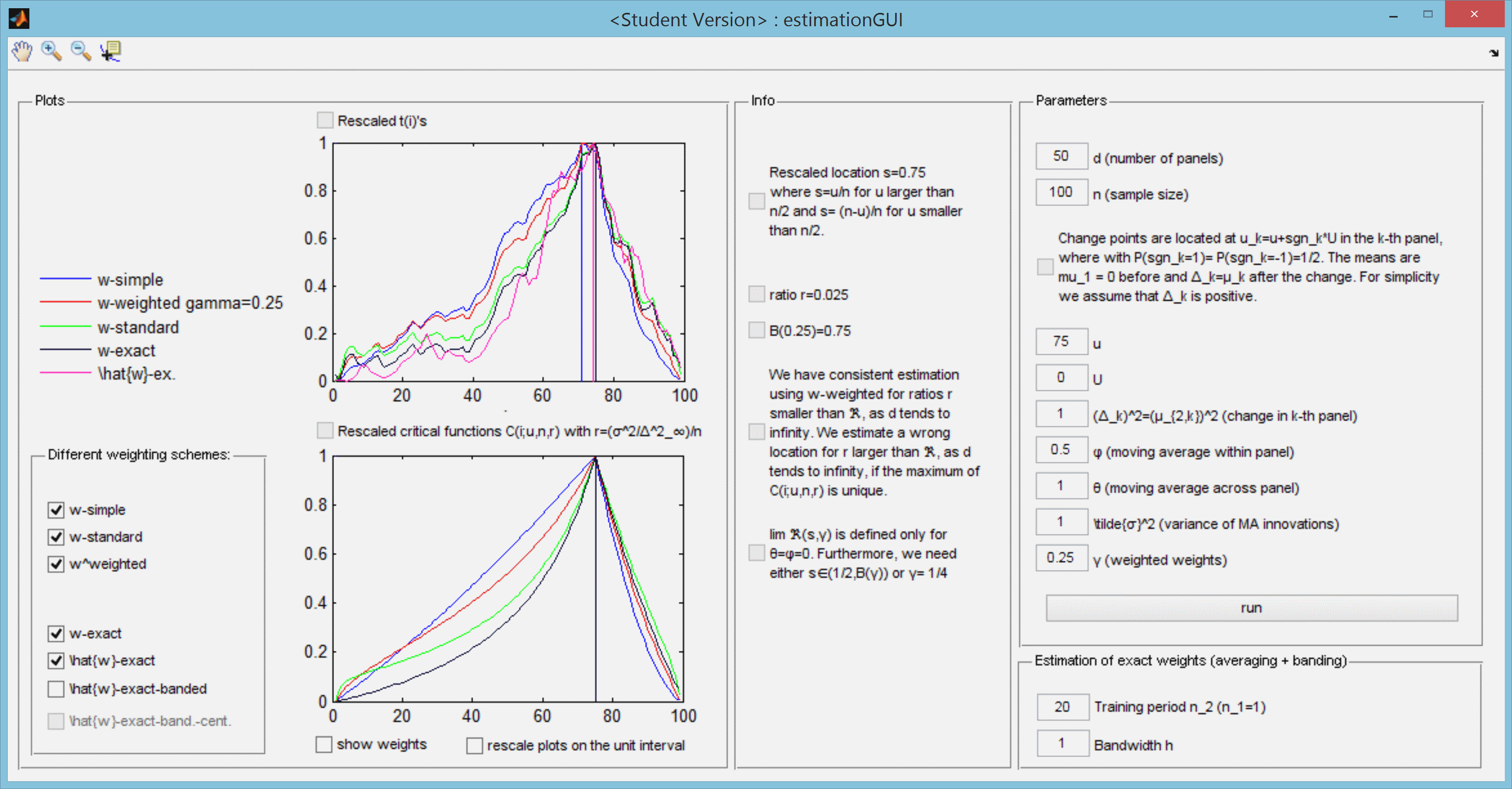Select the Zoom Out magnifier tool
Image resolution: width=1512 pixels, height=789 pixels.
pyautogui.click(x=81, y=52)
